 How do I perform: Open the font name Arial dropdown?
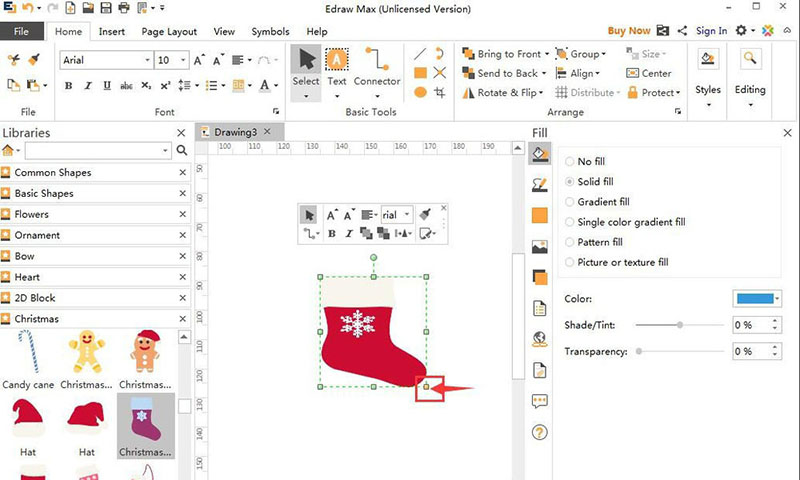147,60
